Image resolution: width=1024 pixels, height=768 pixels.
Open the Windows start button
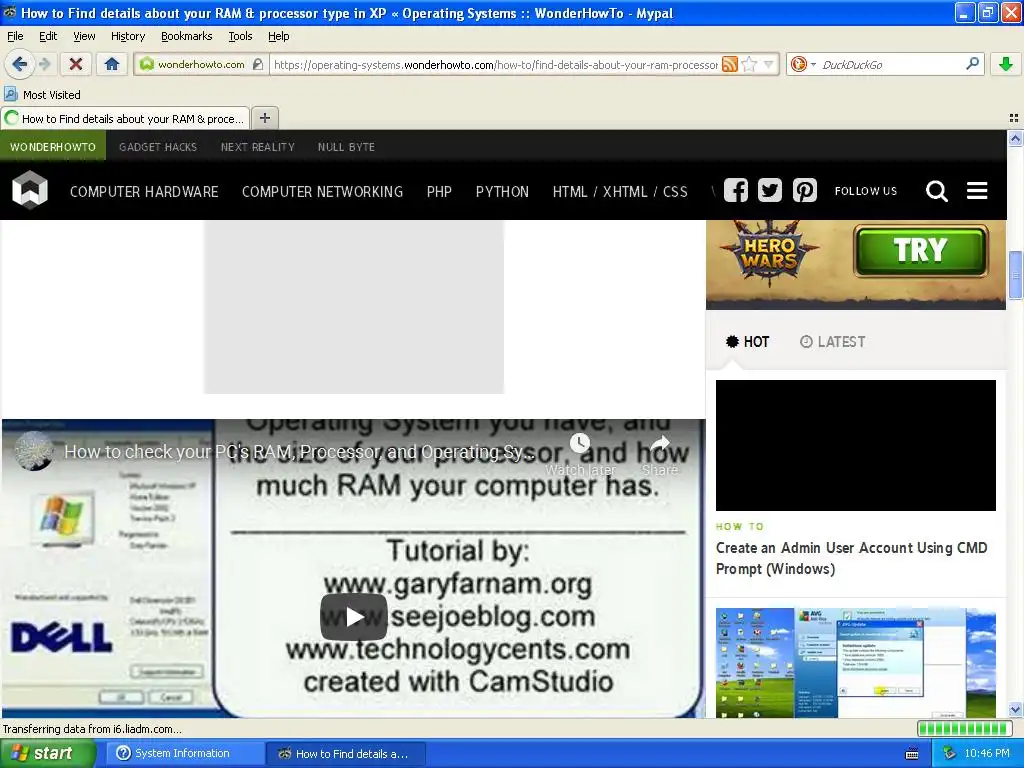pyautogui.click(x=47, y=753)
